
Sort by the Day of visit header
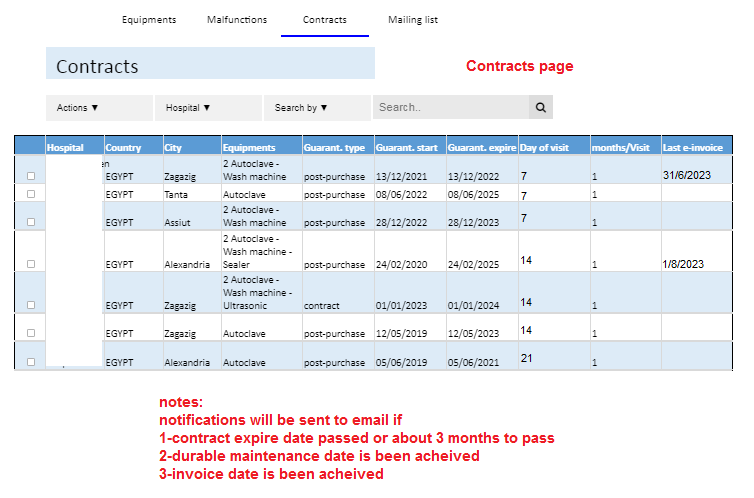[545, 147]
